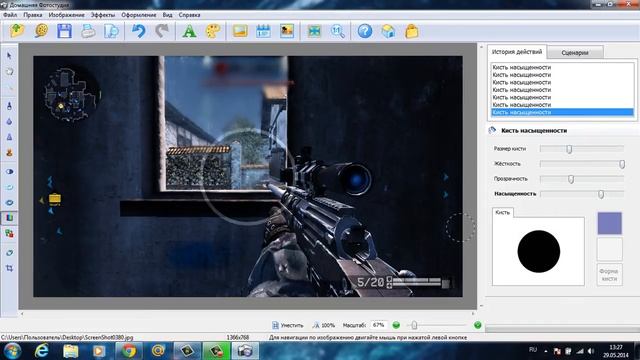Add text using the green letter A icon
Viewport: 640px width, 360px height.
[189, 31]
